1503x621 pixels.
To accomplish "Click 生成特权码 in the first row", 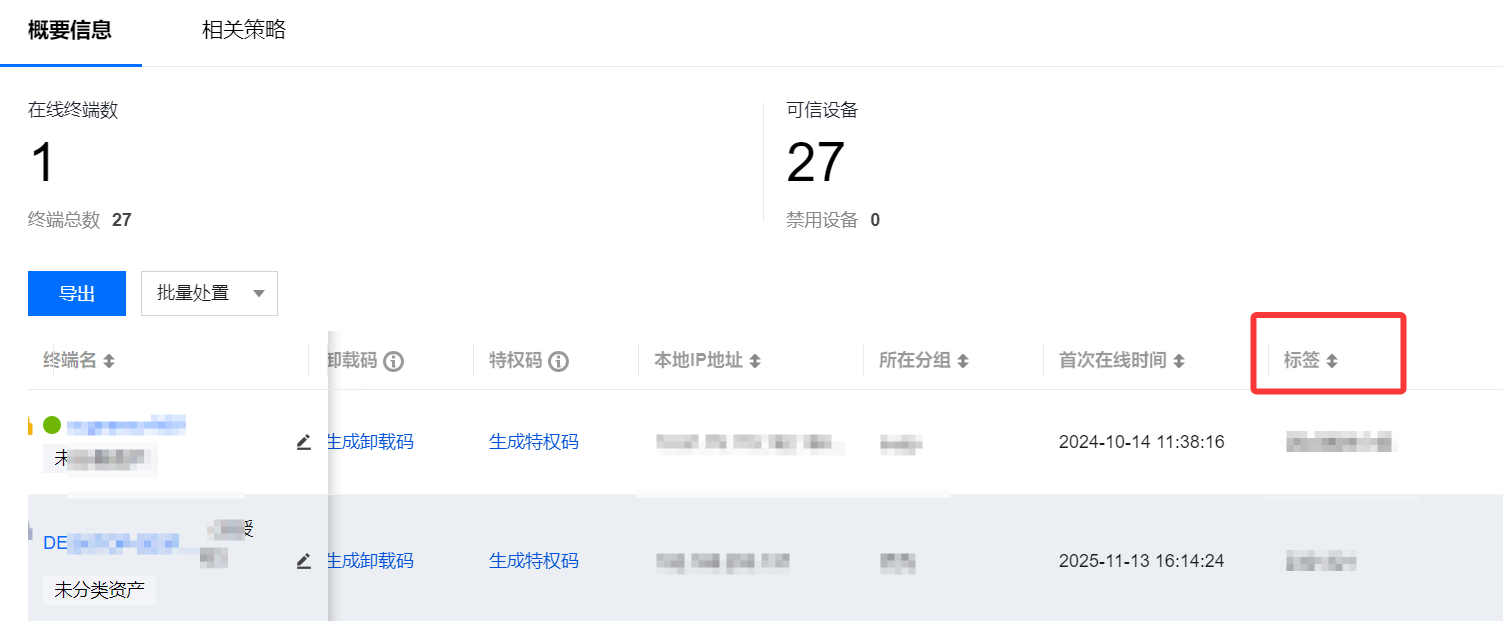I will 534,442.
